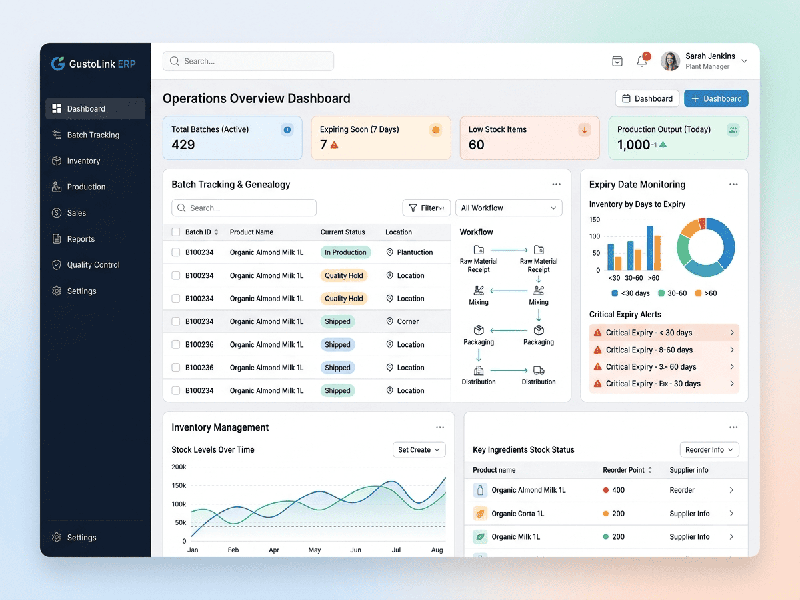The image size is (800, 600).
Task: Click the left Mixing workflow icon
Action: pyautogui.click(x=479, y=290)
